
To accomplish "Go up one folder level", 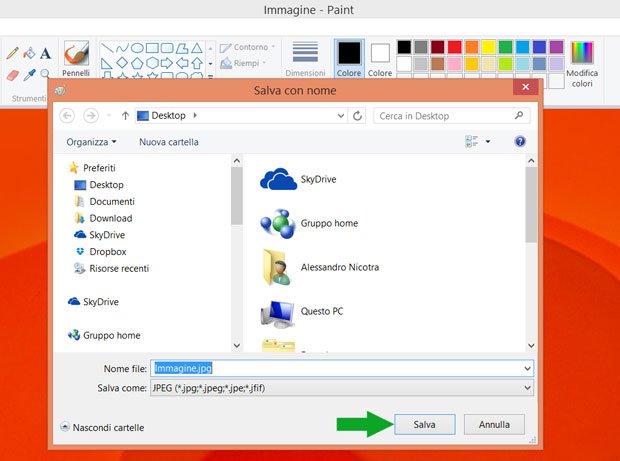I will coord(125,116).
